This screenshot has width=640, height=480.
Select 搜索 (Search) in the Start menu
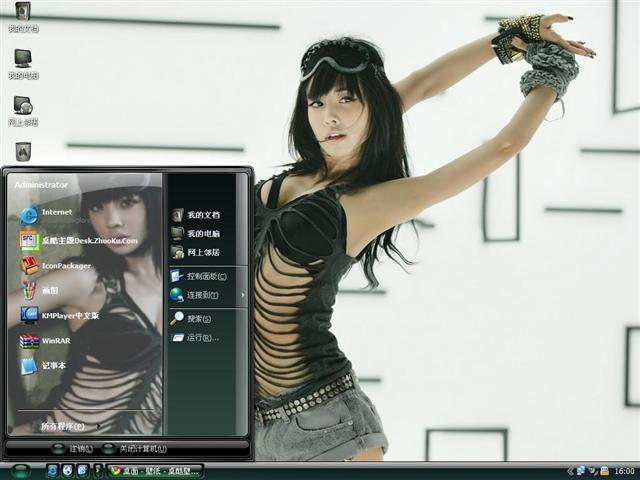(200, 318)
